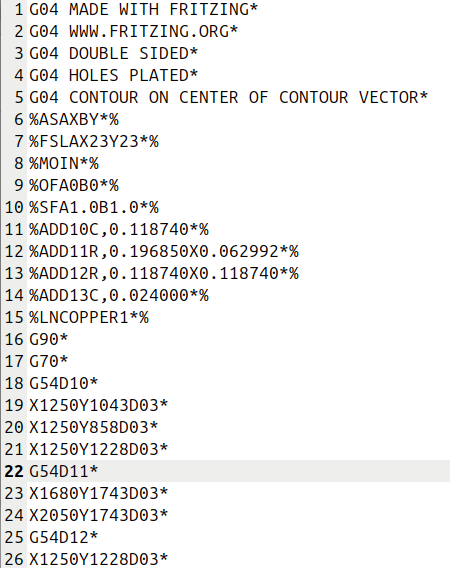This screenshot has height=568, width=450.
Task: Click the CONTOUR ON CENTER line text
Action: tap(228, 97)
